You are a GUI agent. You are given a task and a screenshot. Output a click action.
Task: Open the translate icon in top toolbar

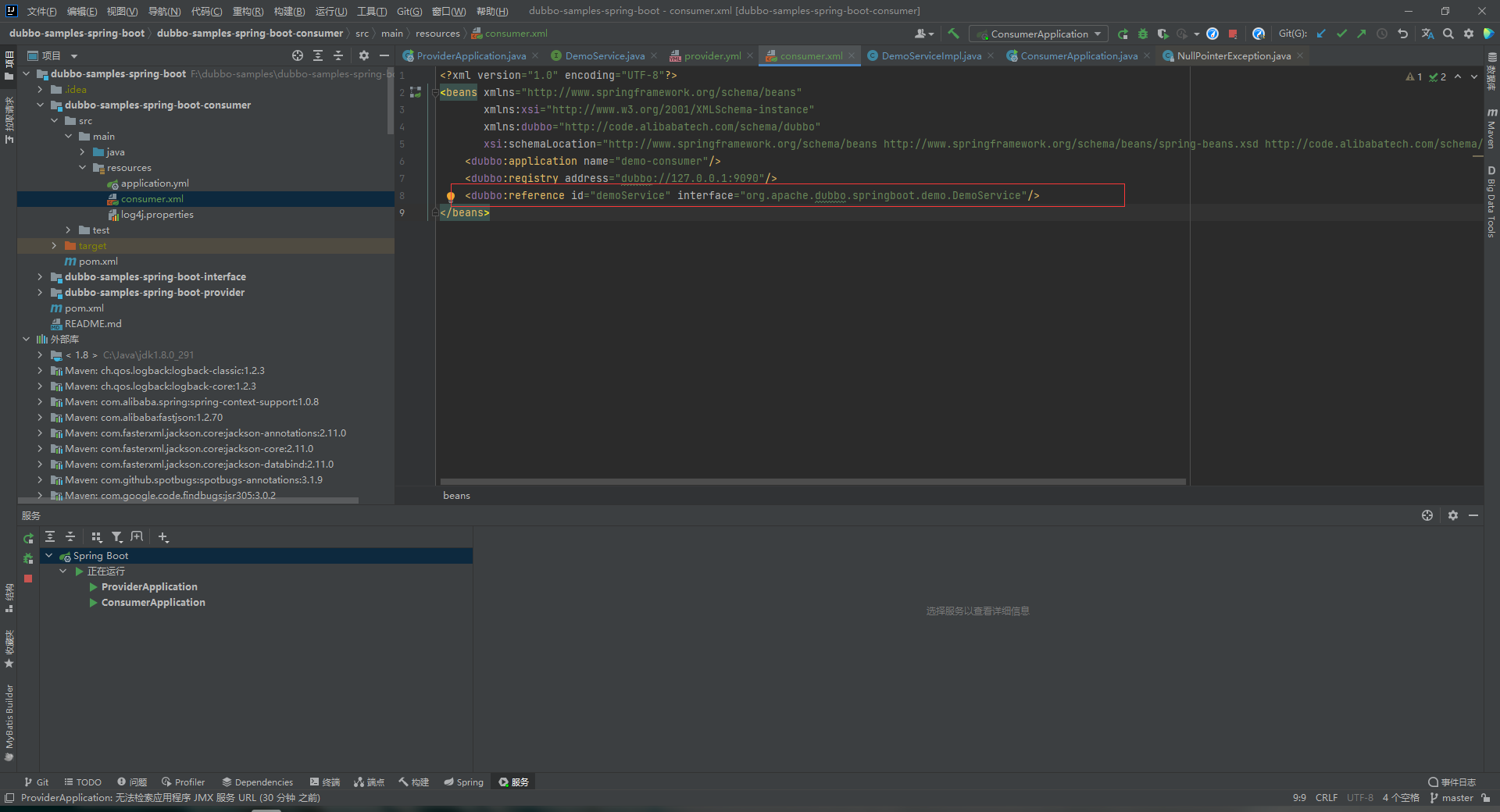coord(1427,34)
